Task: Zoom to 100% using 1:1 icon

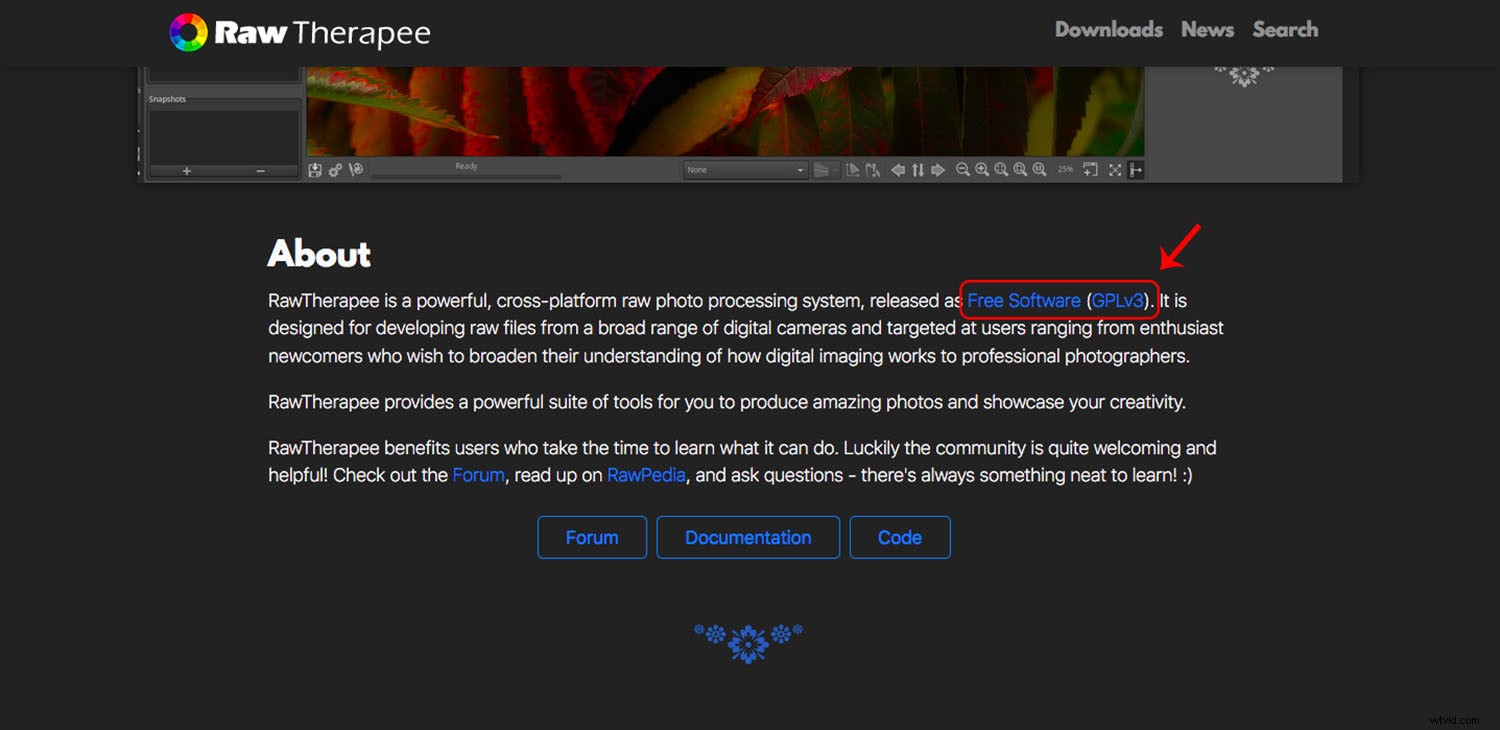Action: point(1040,170)
